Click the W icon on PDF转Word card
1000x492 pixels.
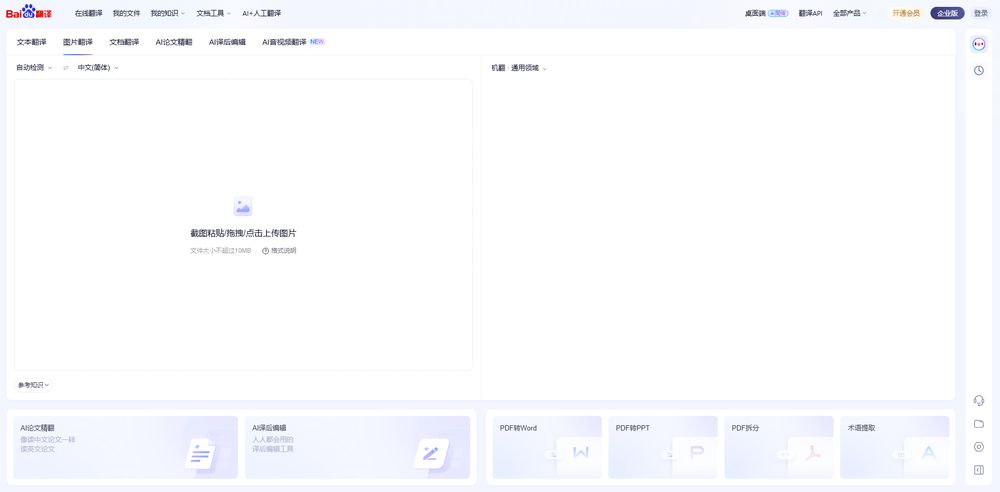point(580,453)
